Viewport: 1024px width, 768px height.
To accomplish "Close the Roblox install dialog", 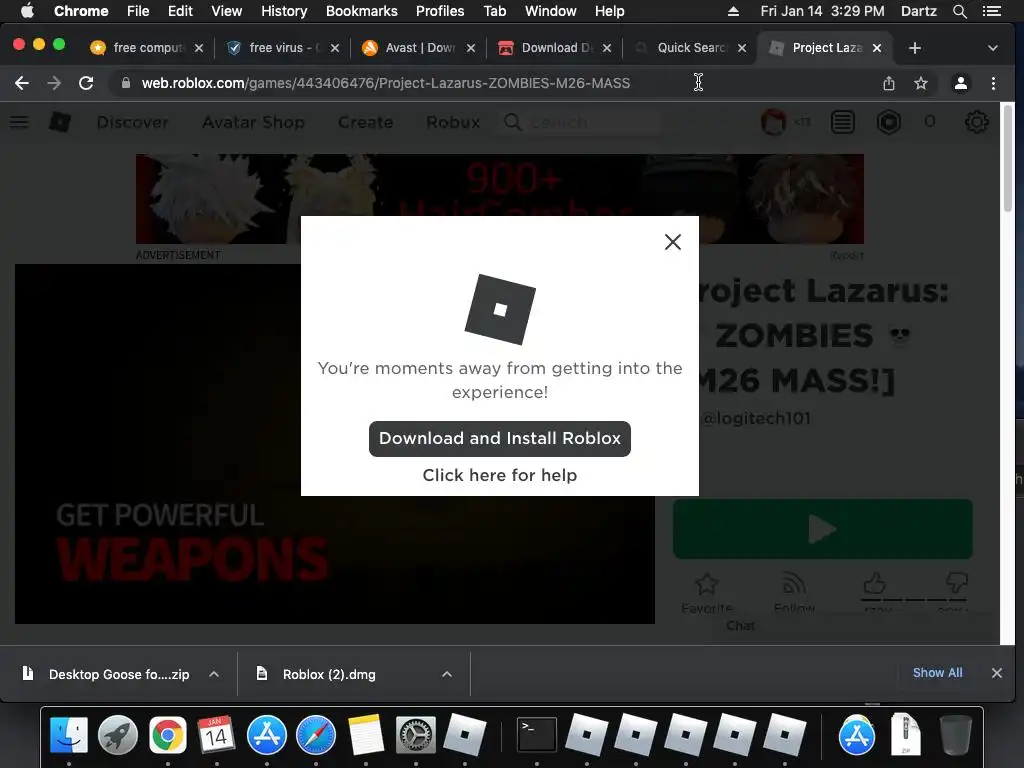I will click(x=673, y=242).
